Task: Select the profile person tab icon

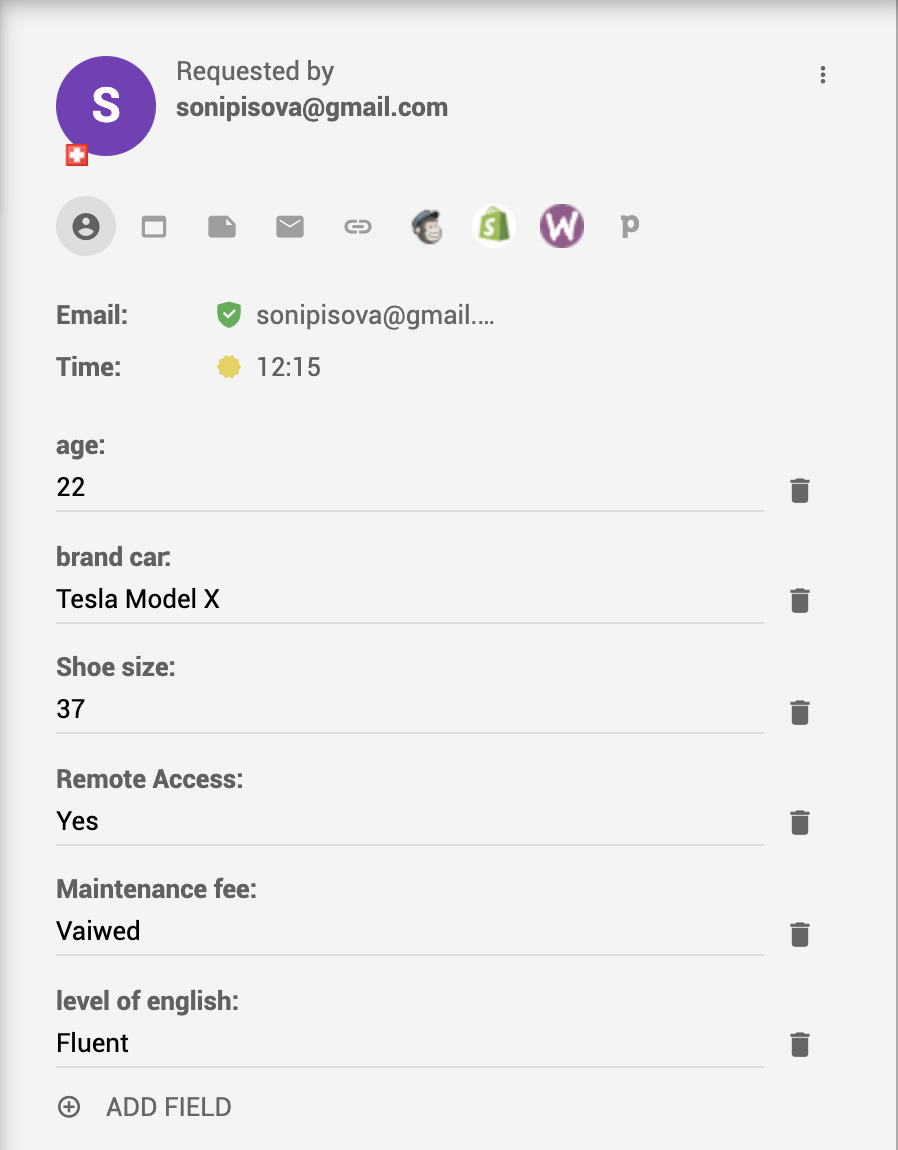Action: [86, 227]
